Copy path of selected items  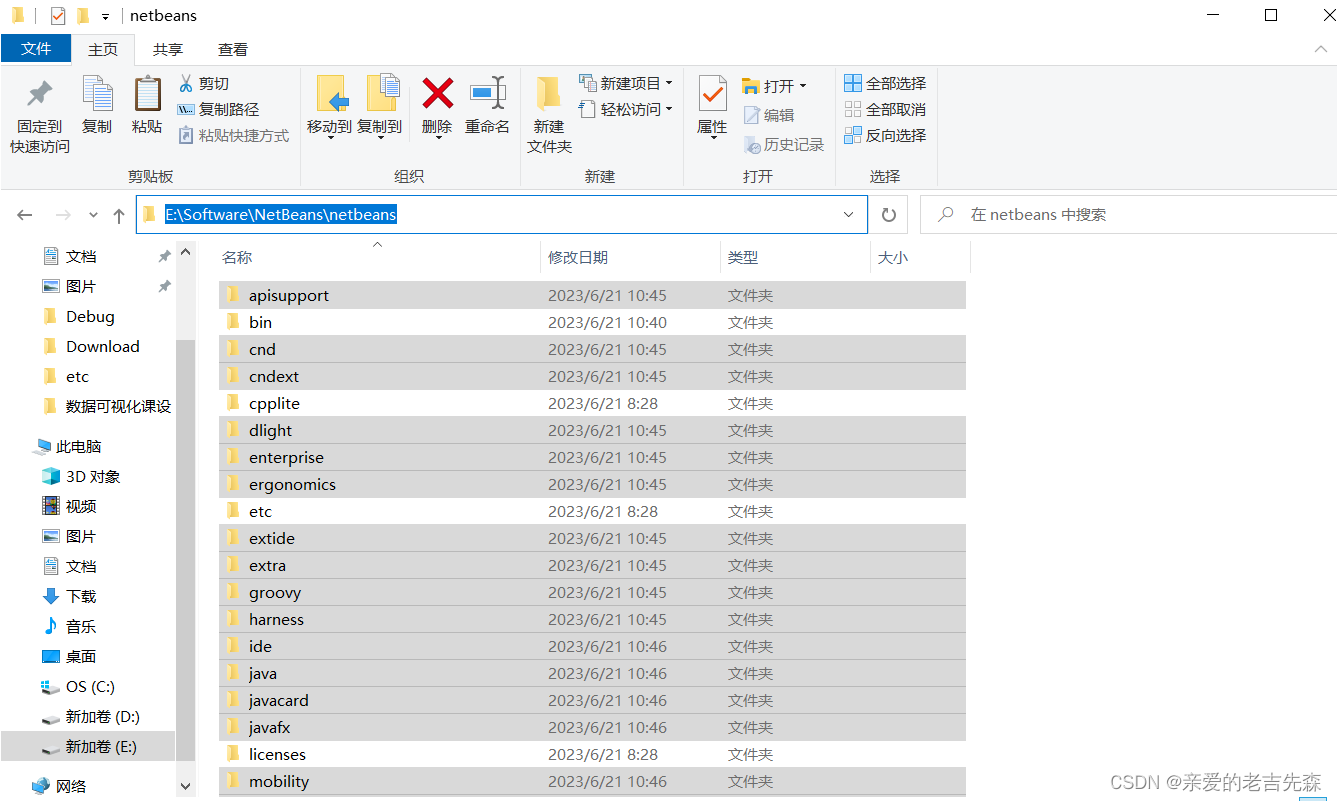pyautogui.click(x=218, y=109)
